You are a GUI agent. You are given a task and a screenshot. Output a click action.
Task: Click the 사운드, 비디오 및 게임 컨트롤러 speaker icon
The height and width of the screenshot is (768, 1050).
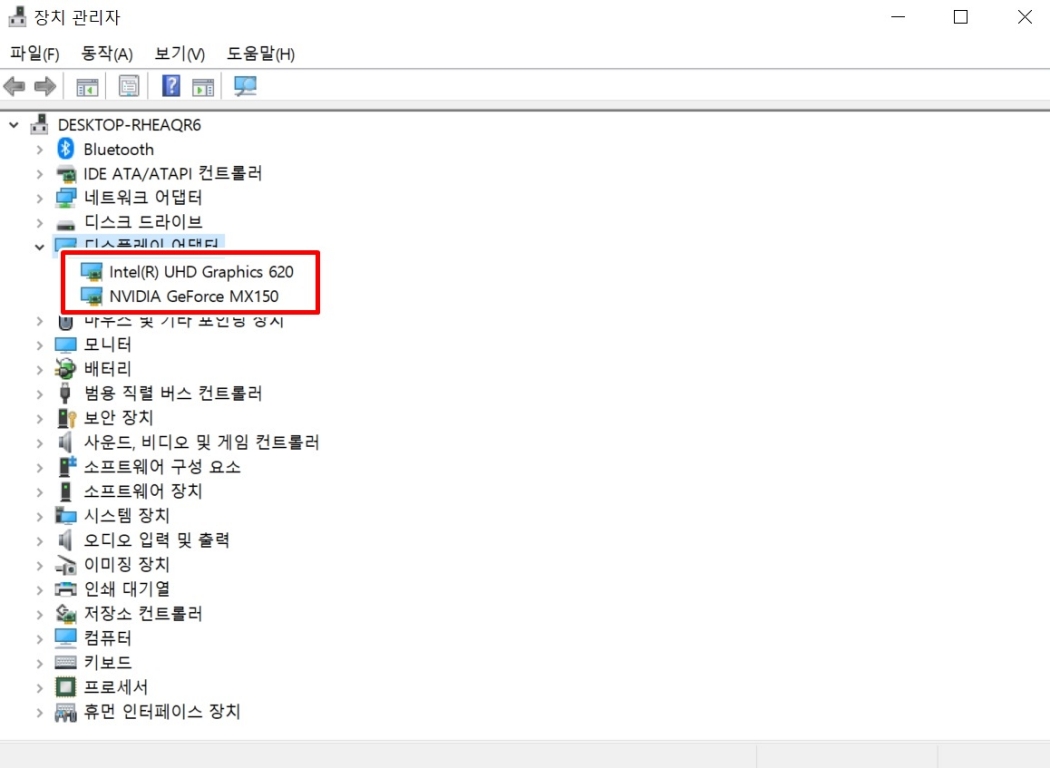tap(65, 442)
